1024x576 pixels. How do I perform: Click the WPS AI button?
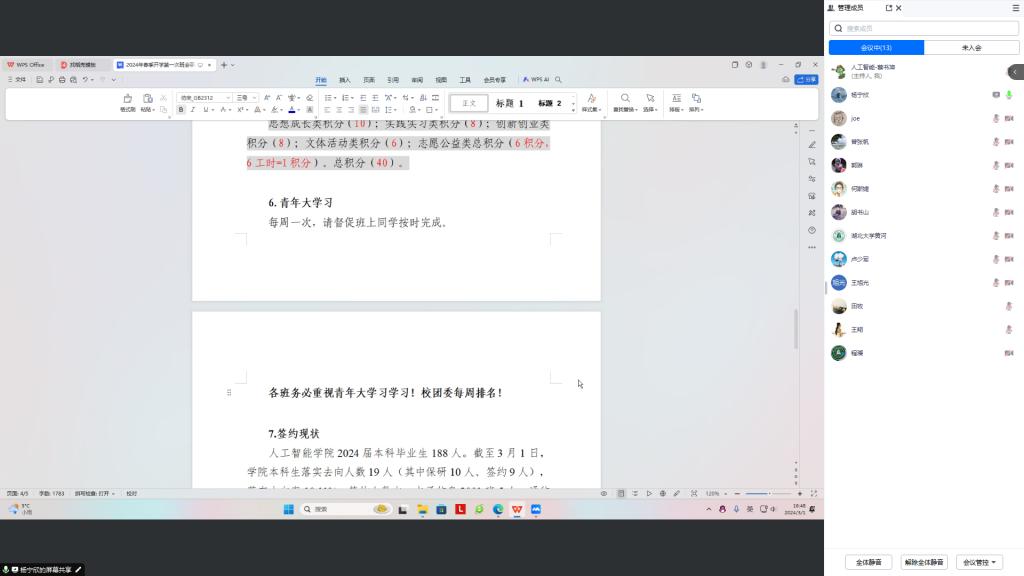click(537, 79)
